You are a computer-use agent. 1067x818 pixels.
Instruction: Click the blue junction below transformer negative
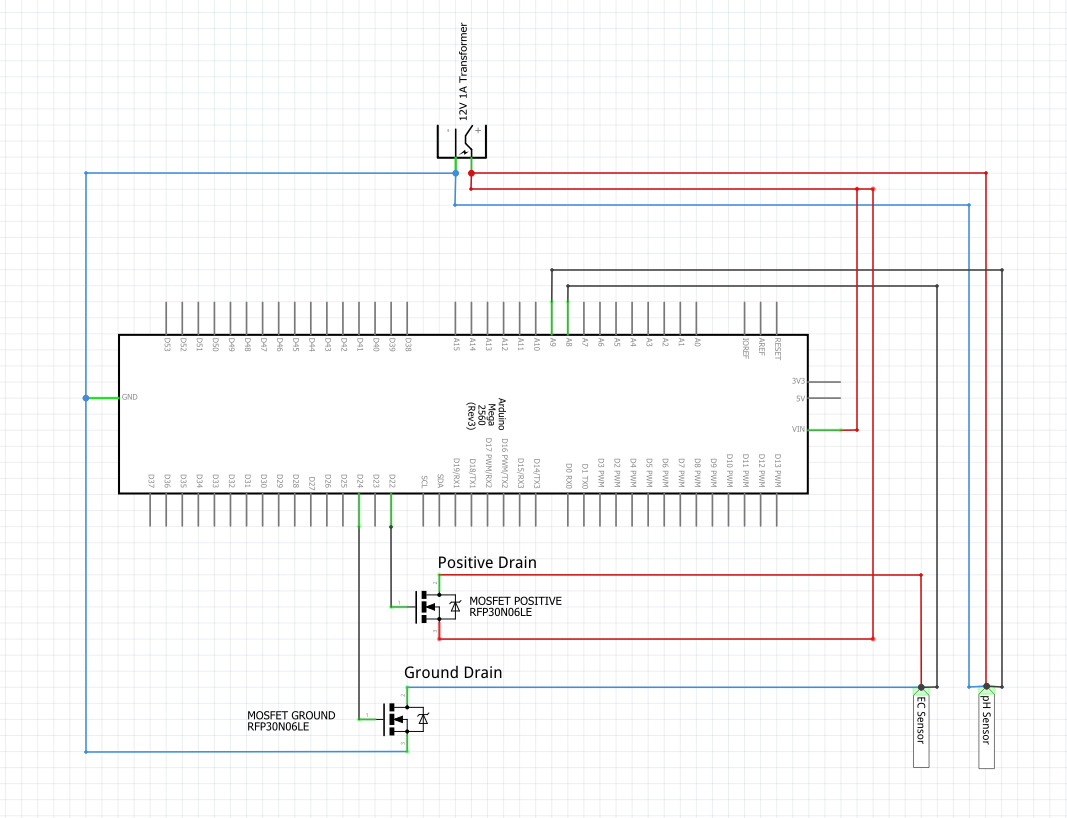[x=456, y=173]
